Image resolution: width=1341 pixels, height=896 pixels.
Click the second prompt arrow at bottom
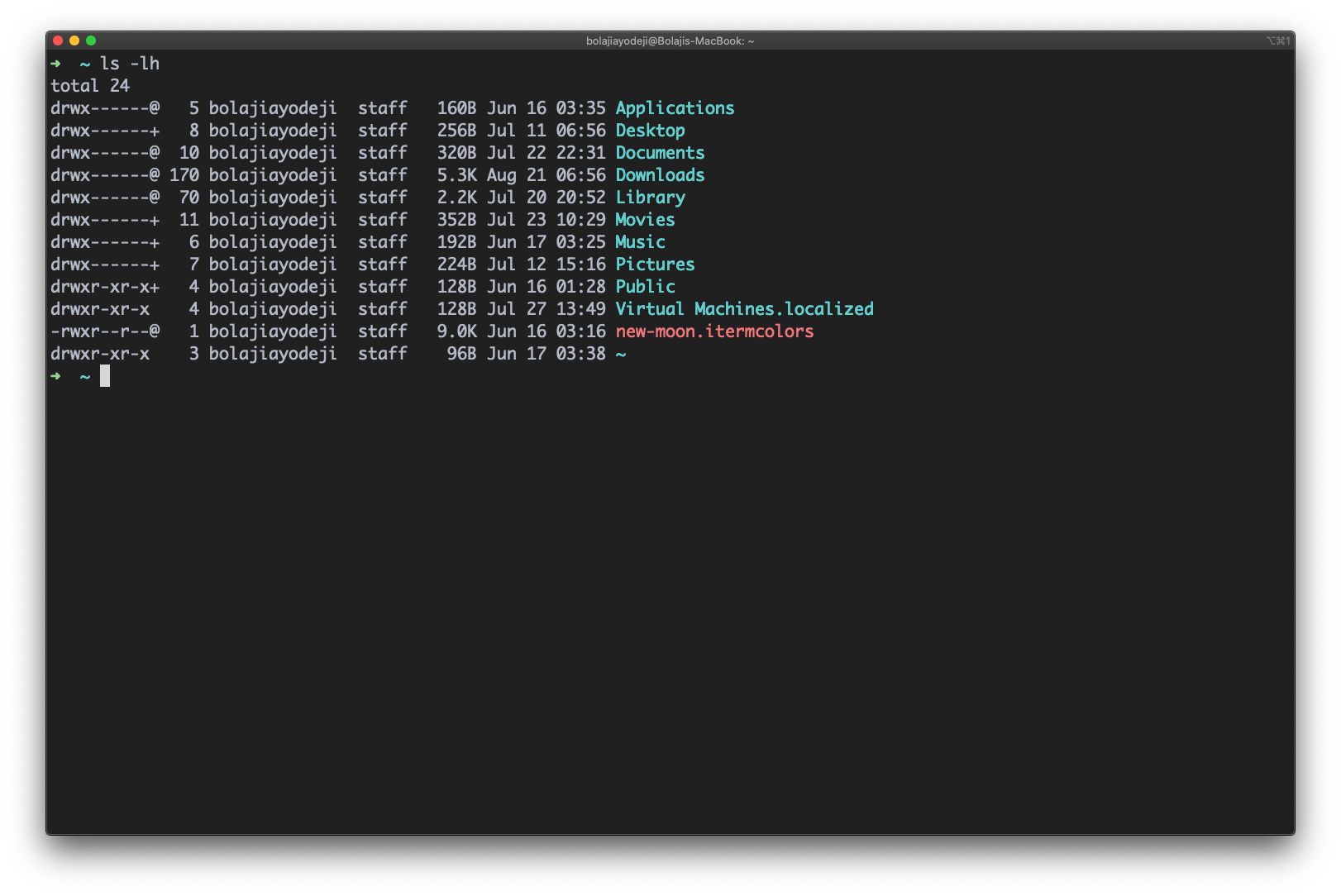(x=55, y=376)
